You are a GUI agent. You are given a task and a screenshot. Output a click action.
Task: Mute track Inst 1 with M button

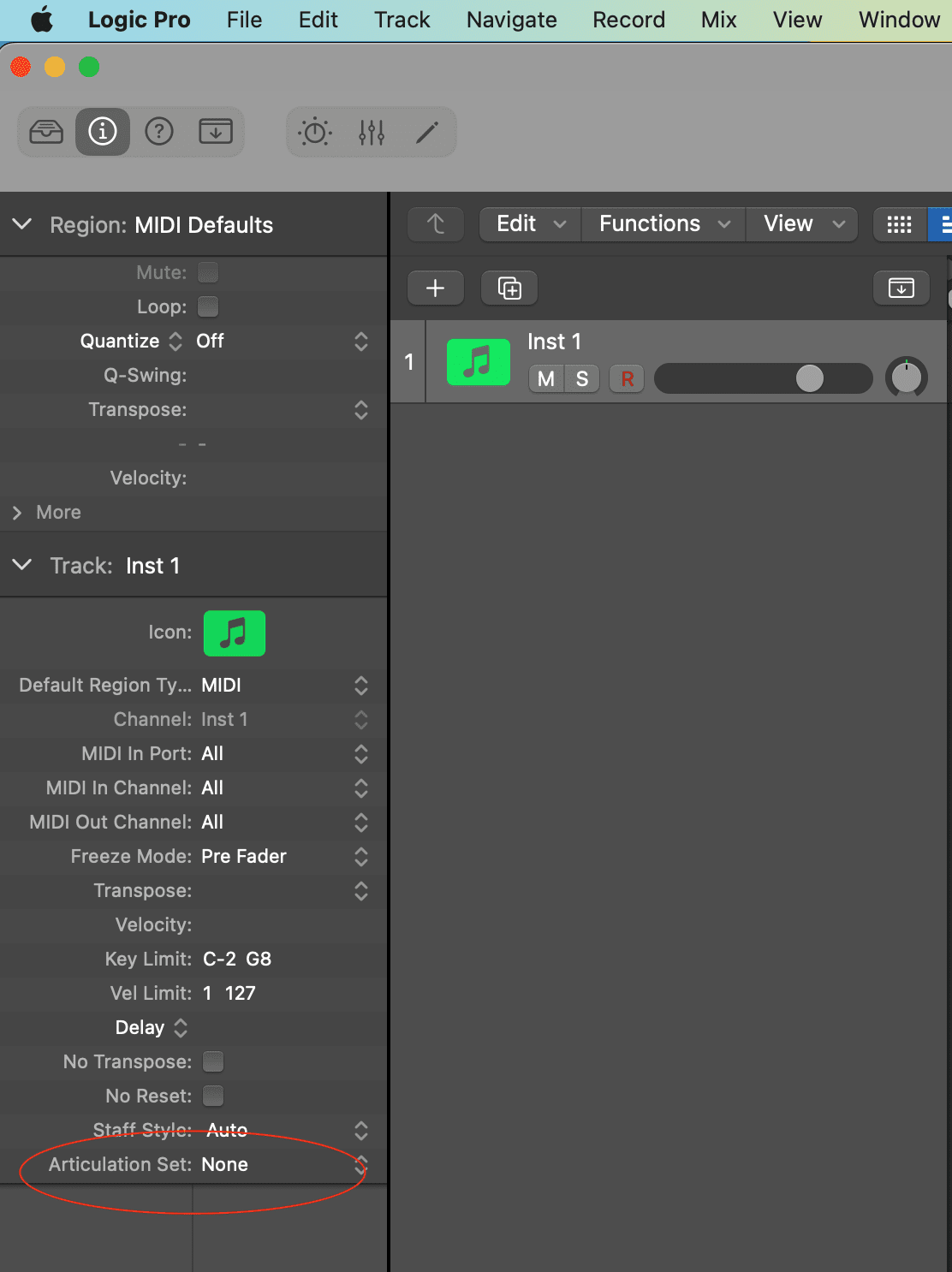546,378
